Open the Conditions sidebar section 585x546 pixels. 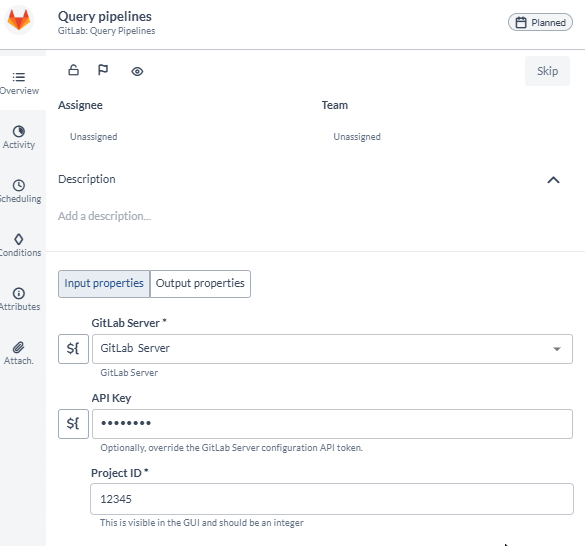pos(19,246)
